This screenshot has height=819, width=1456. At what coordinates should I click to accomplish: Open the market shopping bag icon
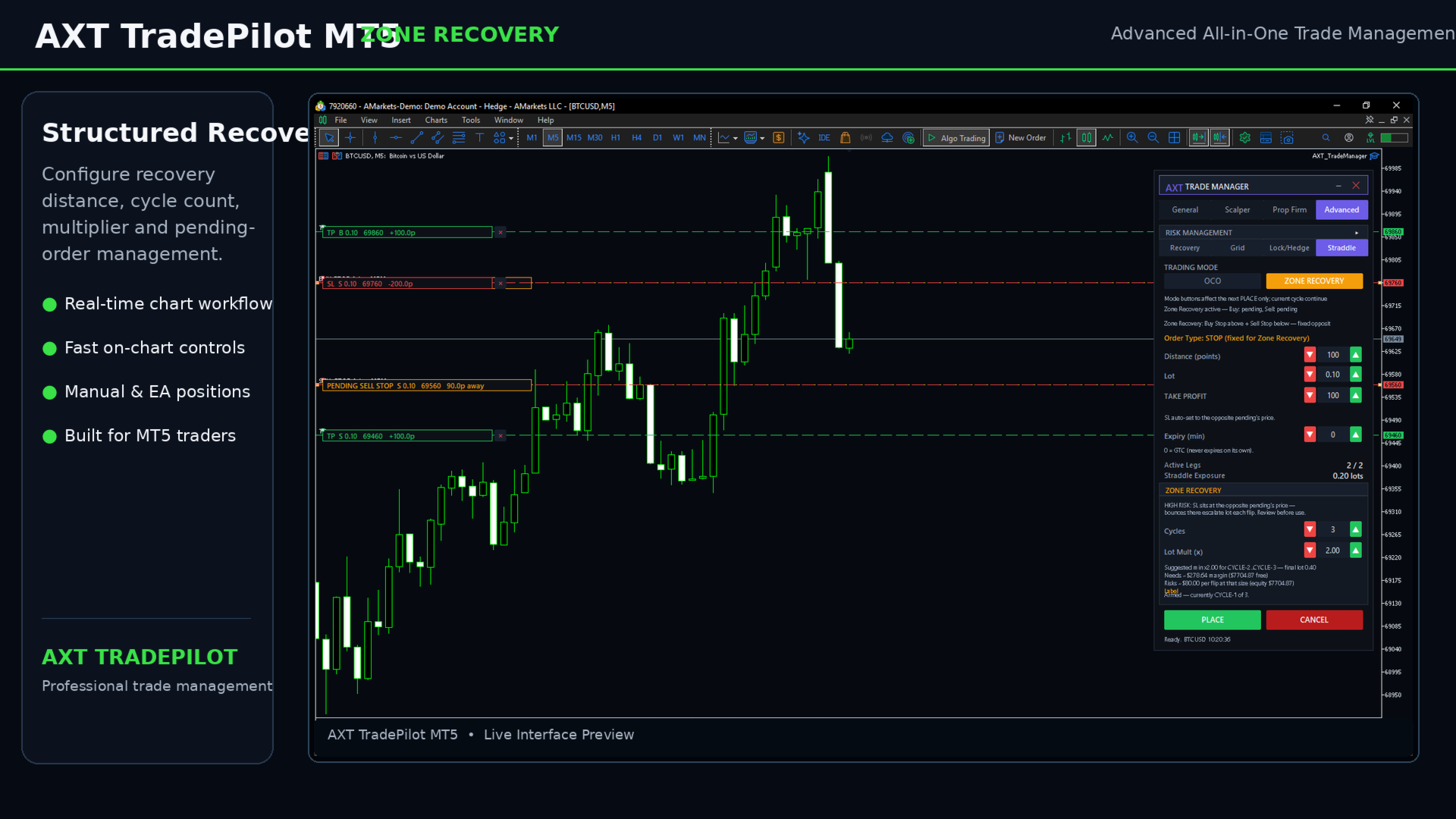coord(846,138)
